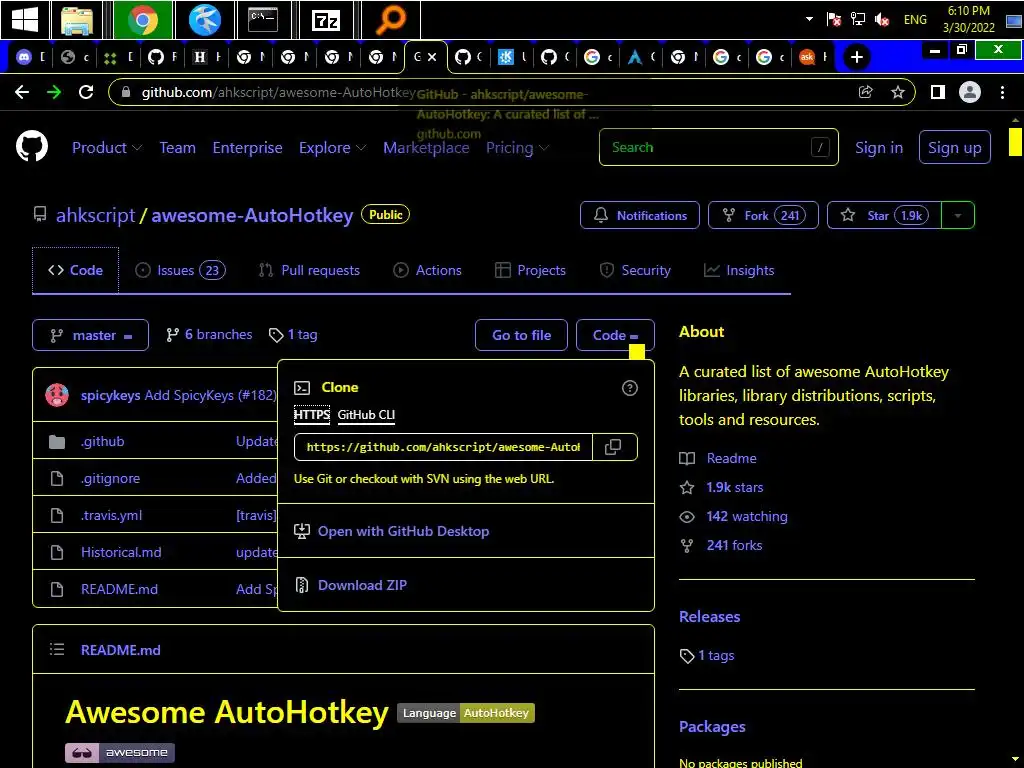Open the star lists dropdown arrow

click(958, 216)
